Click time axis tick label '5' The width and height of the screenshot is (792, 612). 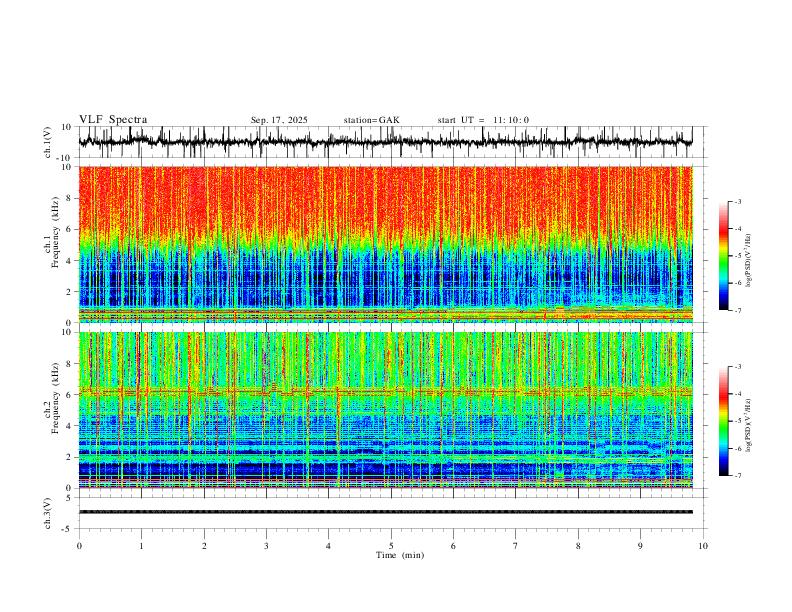[391, 546]
